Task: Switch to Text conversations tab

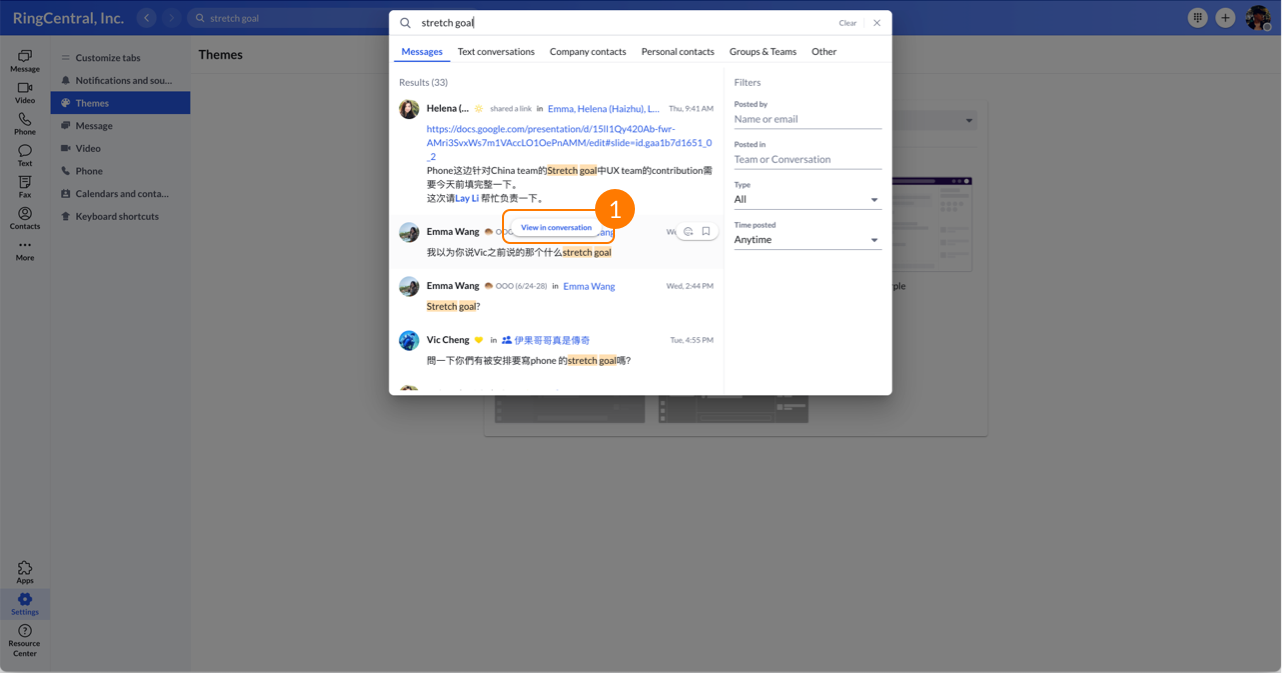Action: coord(496,52)
